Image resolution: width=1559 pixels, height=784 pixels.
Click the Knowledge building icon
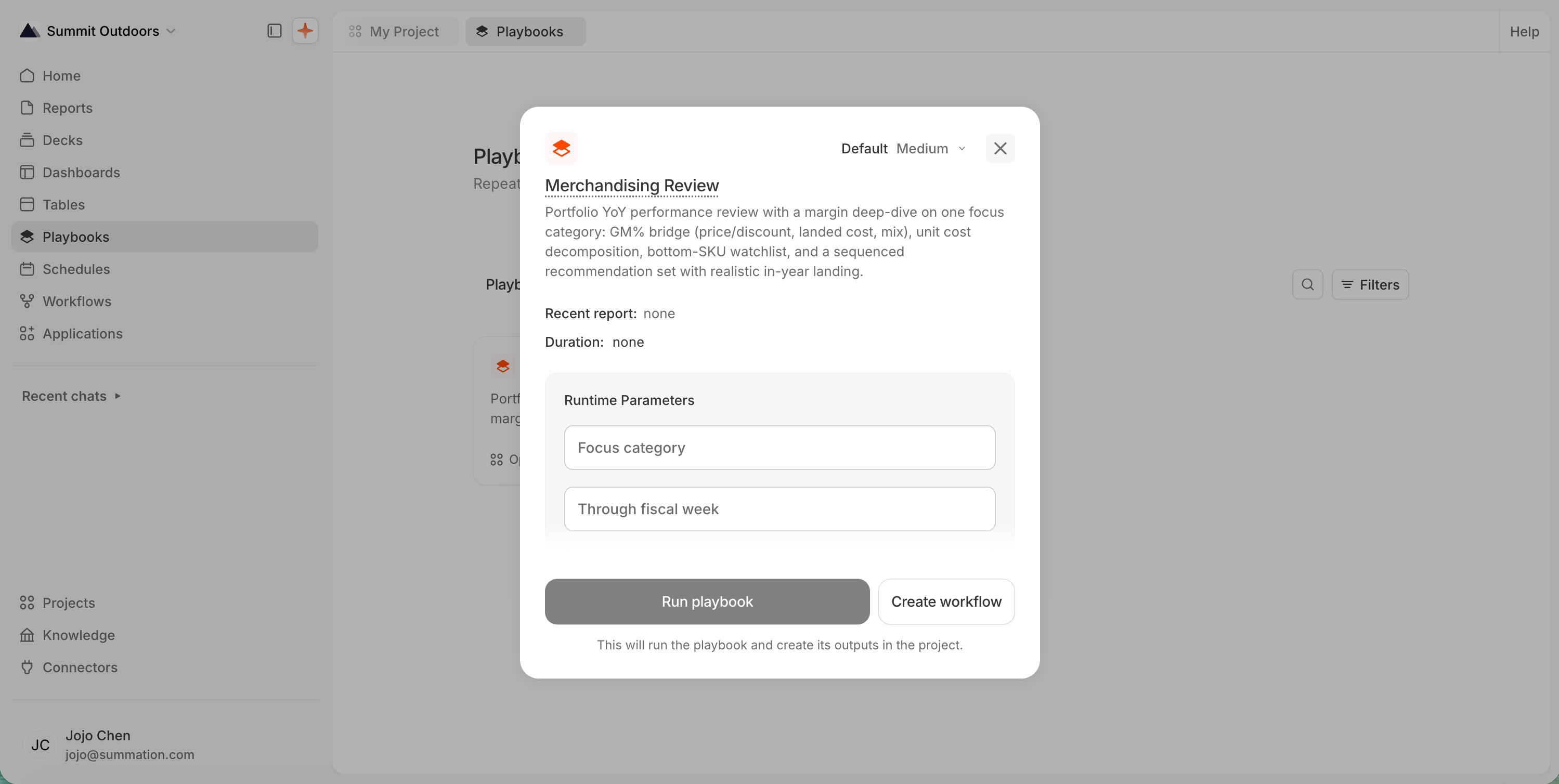[27, 635]
